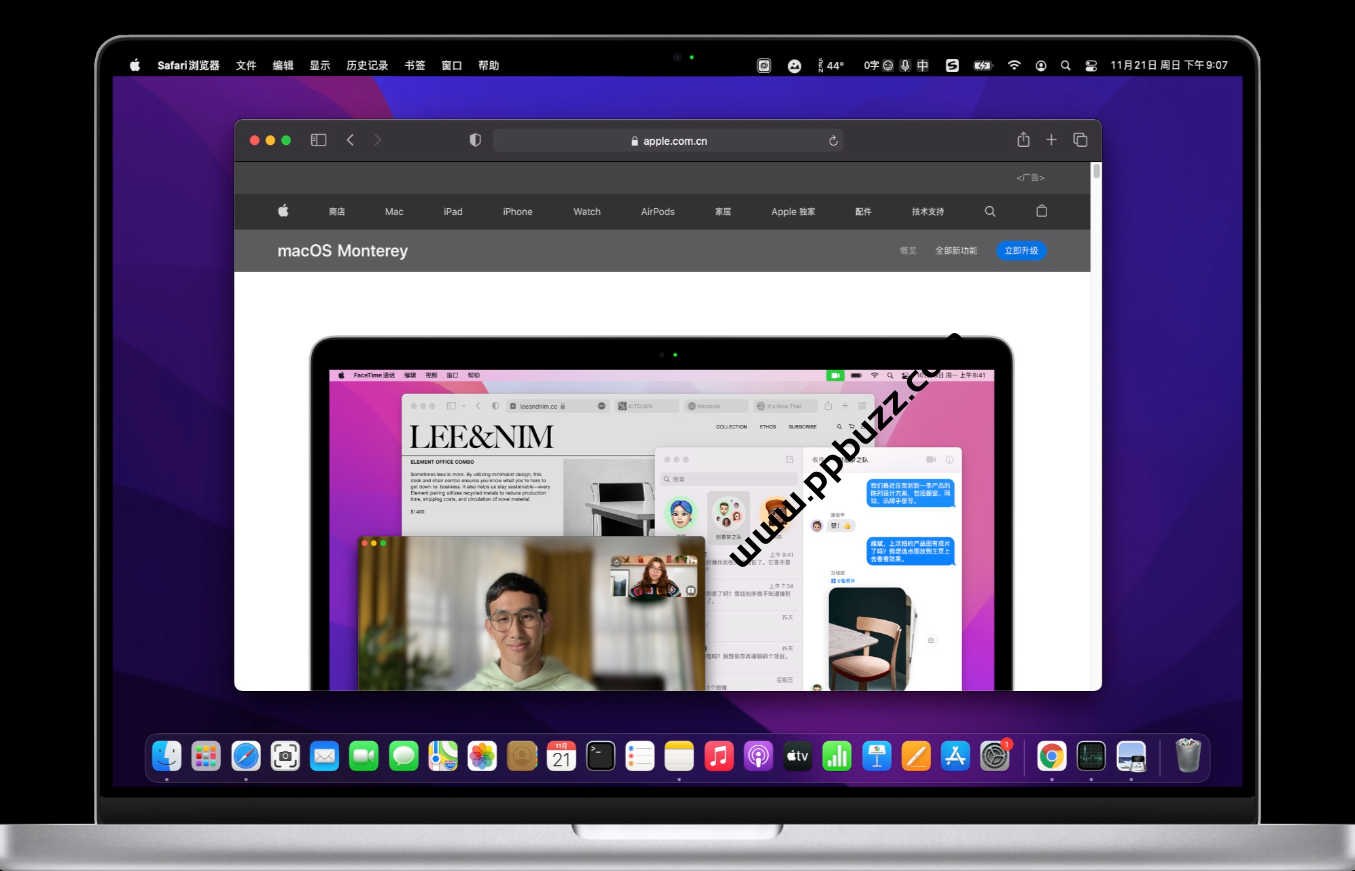Viewport: 1355px width, 871px height.
Task: Click the Apple logo in site navigation
Action: (x=283, y=211)
